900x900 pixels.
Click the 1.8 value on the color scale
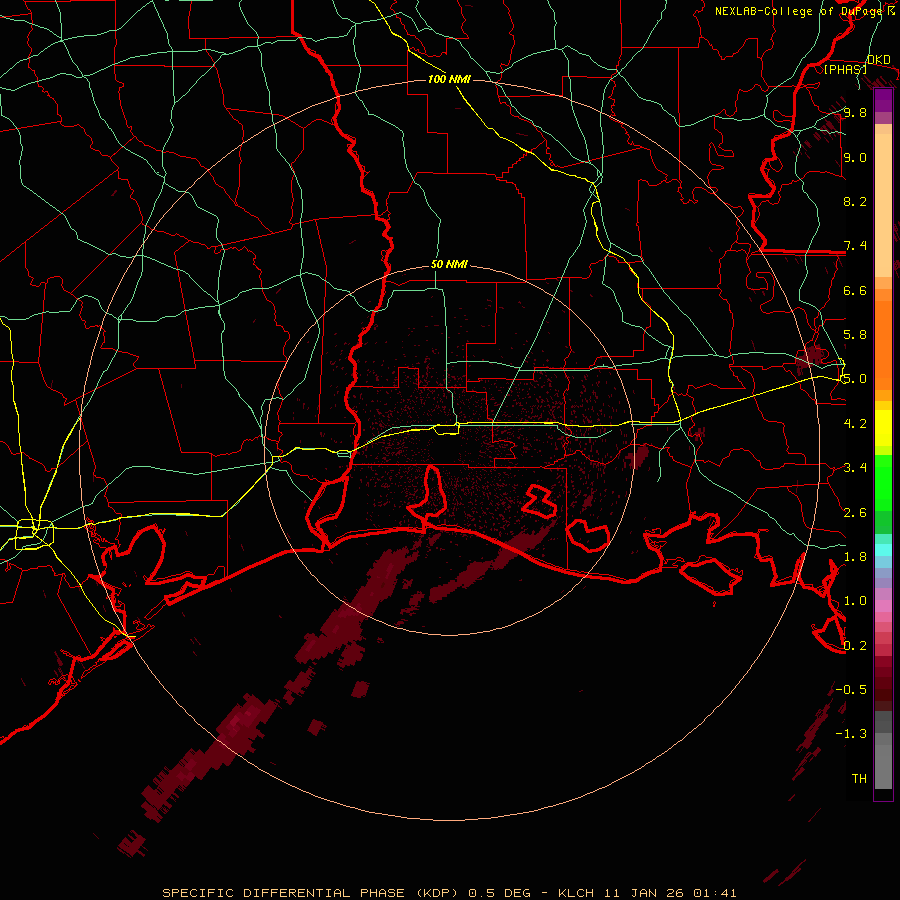point(855,557)
